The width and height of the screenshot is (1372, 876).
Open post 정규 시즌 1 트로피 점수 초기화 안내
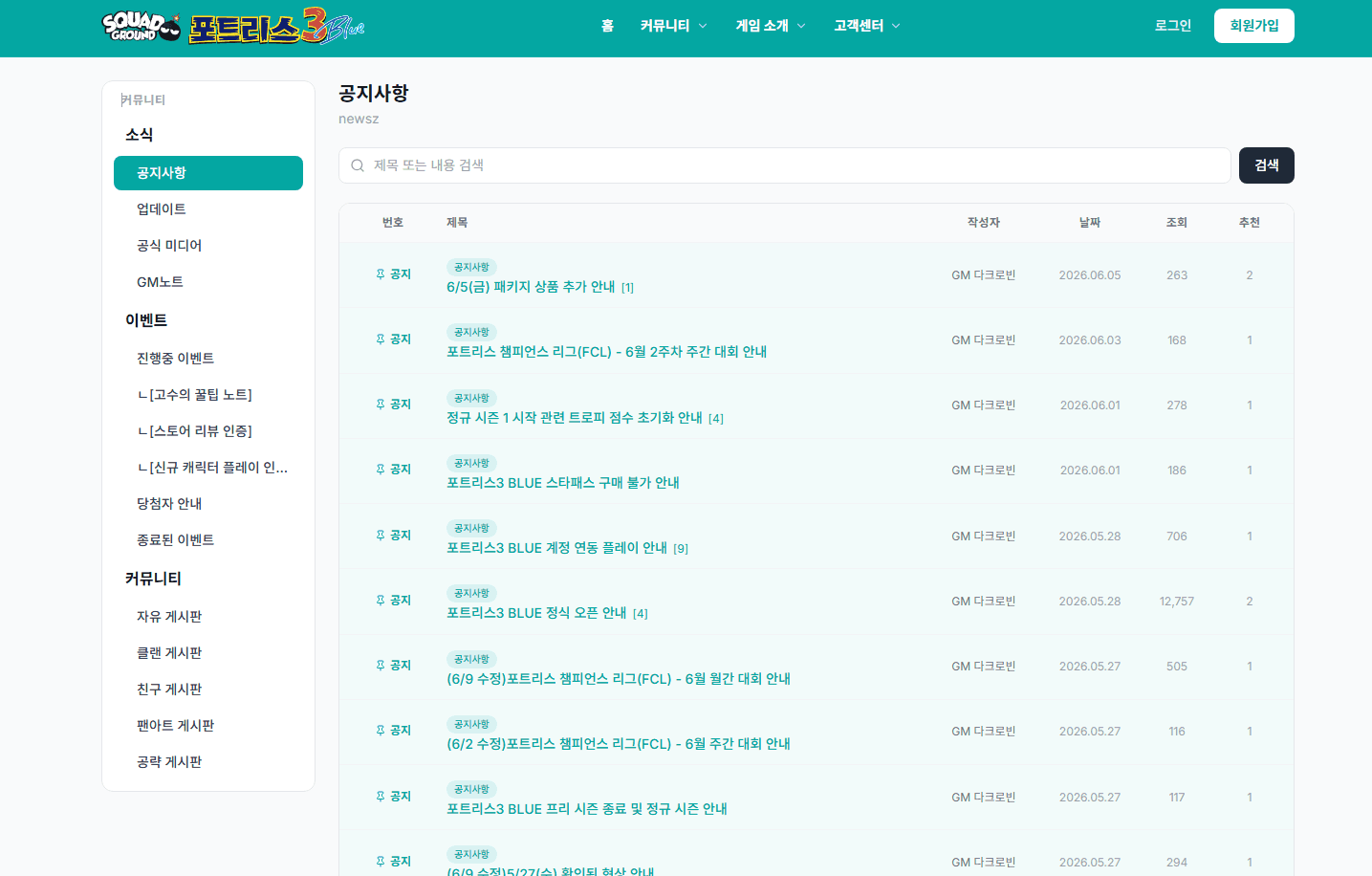(575, 418)
